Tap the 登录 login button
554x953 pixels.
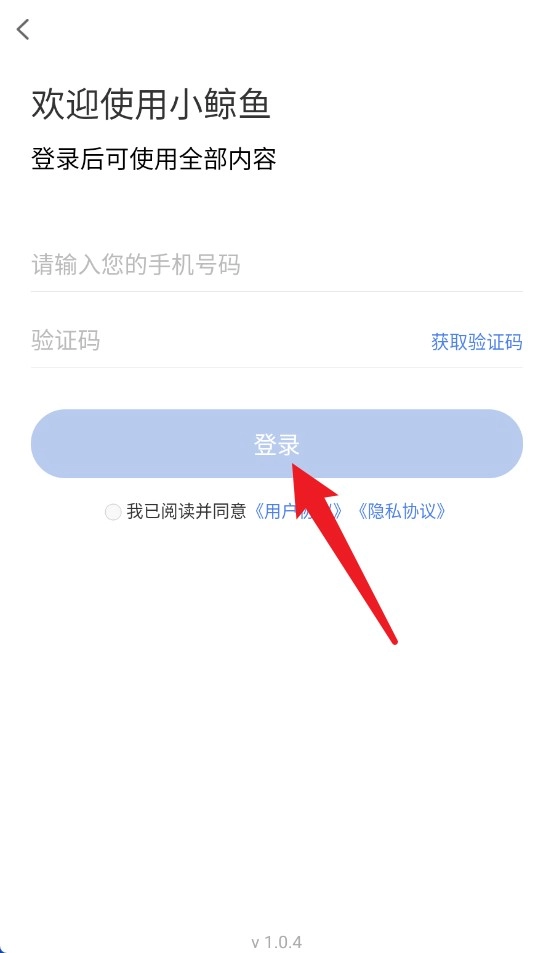coord(276,444)
